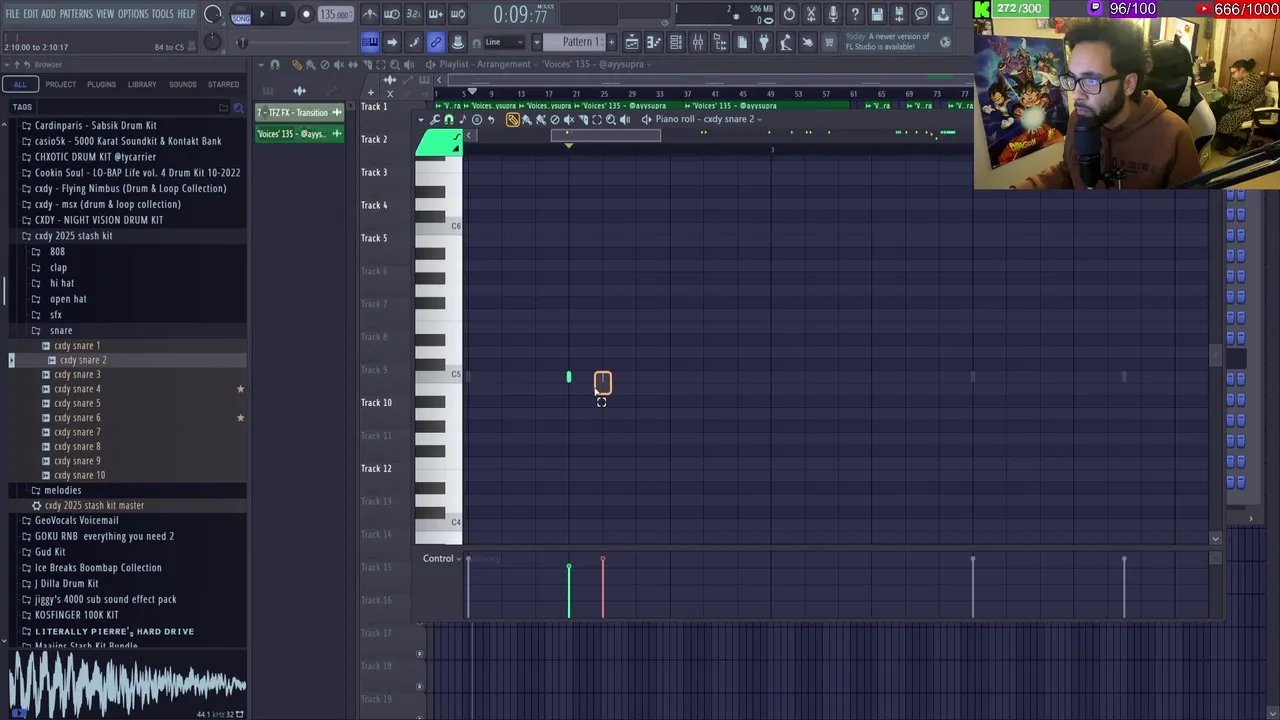Open the pattern selector arrow left of Pattern 1
Image resolution: width=1280 pixels, height=720 pixels.
(537, 42)
